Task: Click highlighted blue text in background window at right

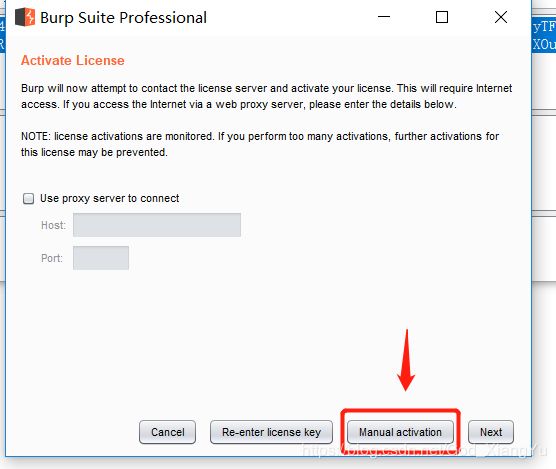Action: click(544, 35)
